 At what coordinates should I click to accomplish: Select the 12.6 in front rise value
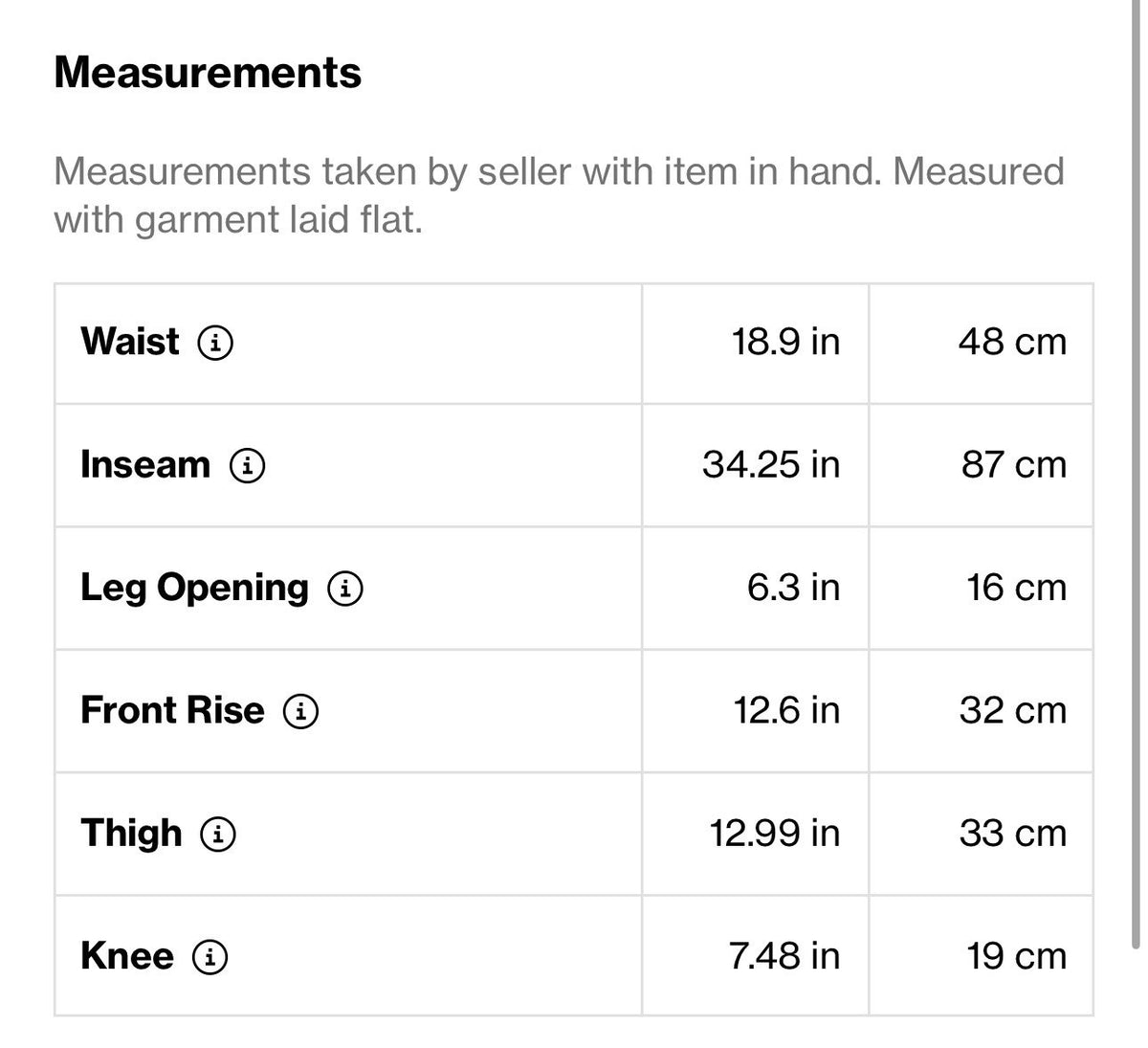[786, 710]
